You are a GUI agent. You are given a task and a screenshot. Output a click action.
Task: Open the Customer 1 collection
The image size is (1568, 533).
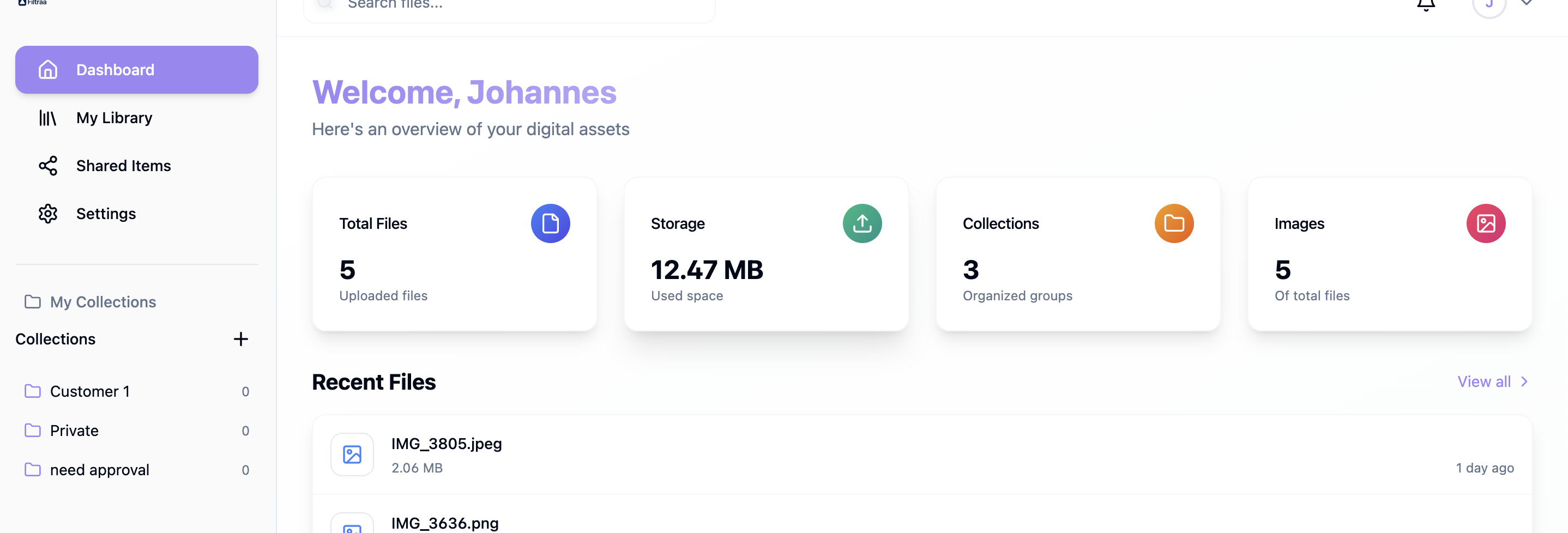coord(136,391)
